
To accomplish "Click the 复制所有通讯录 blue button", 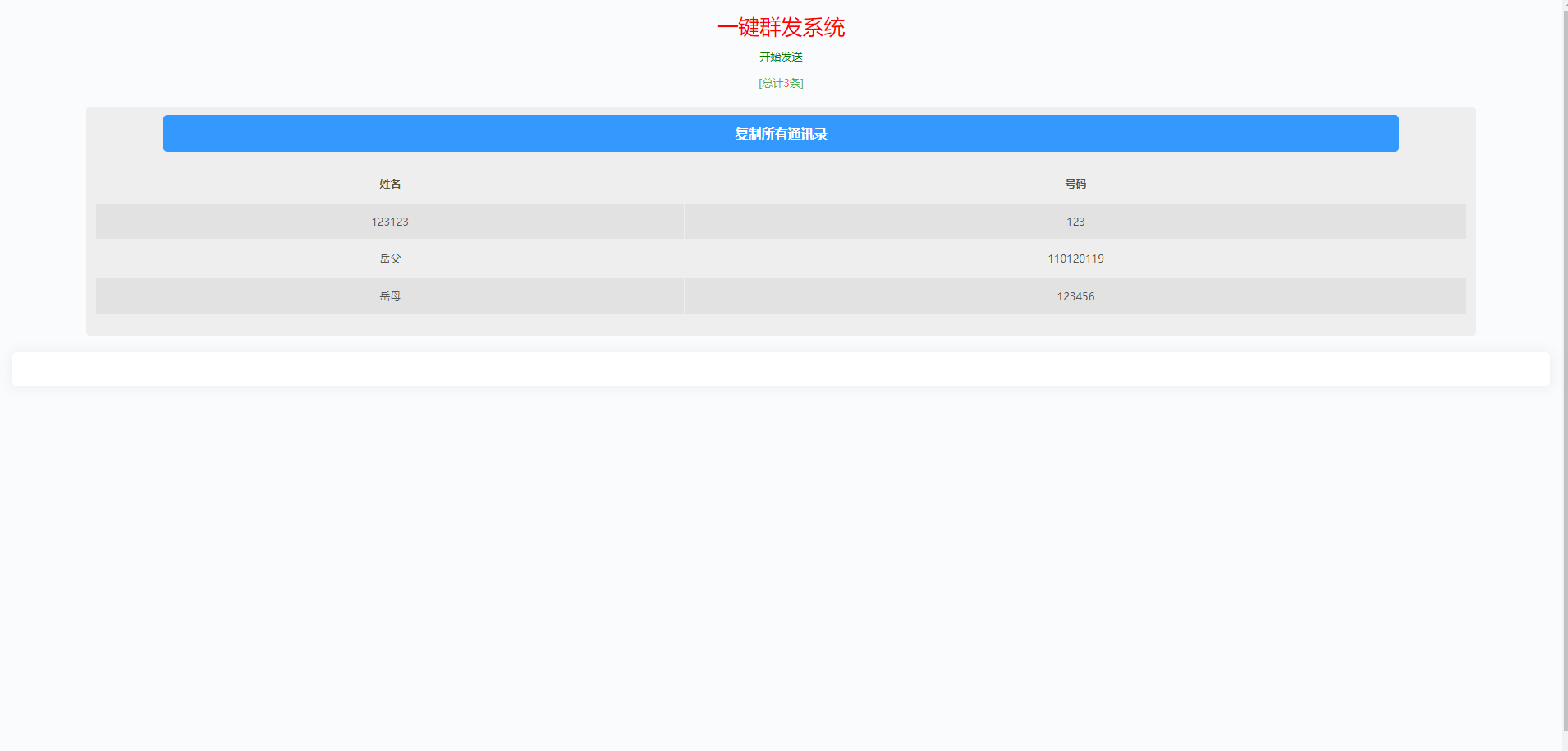I will (x=780, y=133).
